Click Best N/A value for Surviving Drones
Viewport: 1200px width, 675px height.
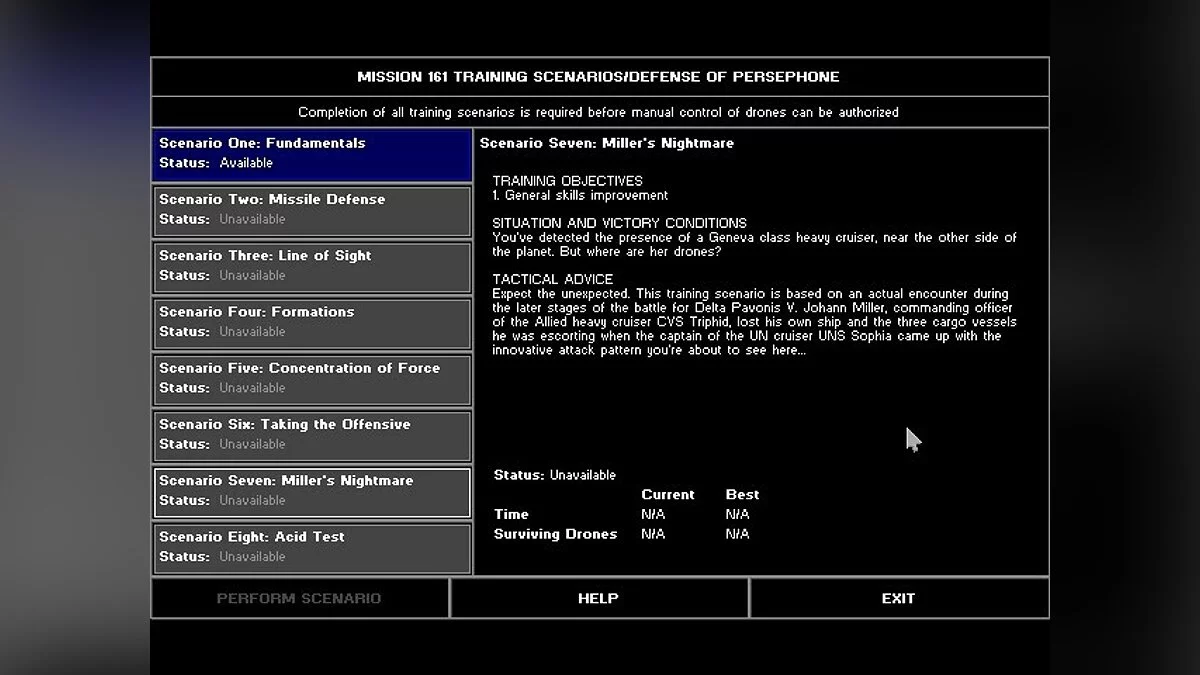point(737,534)
